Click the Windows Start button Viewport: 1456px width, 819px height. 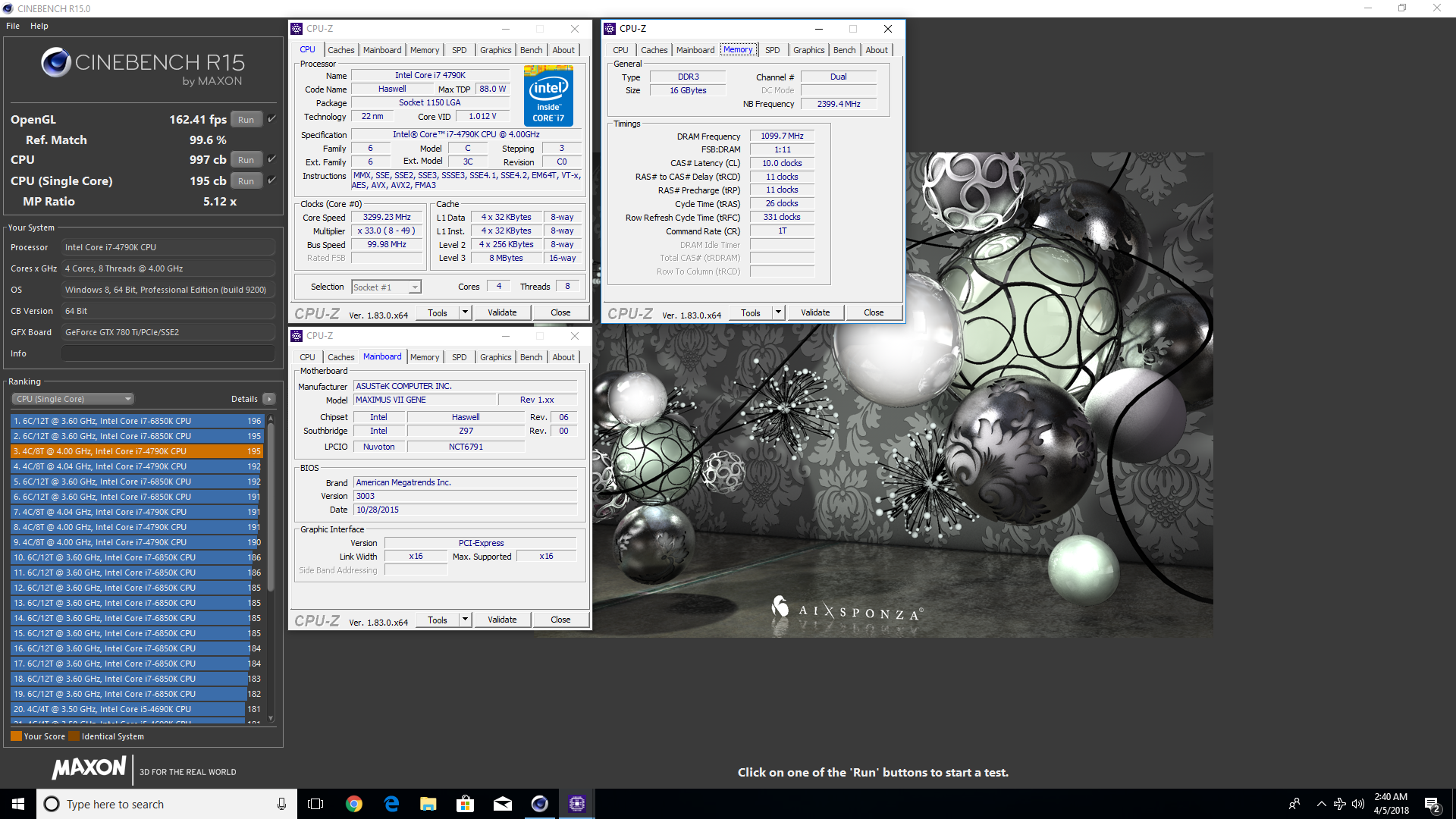tap(18, 804)
